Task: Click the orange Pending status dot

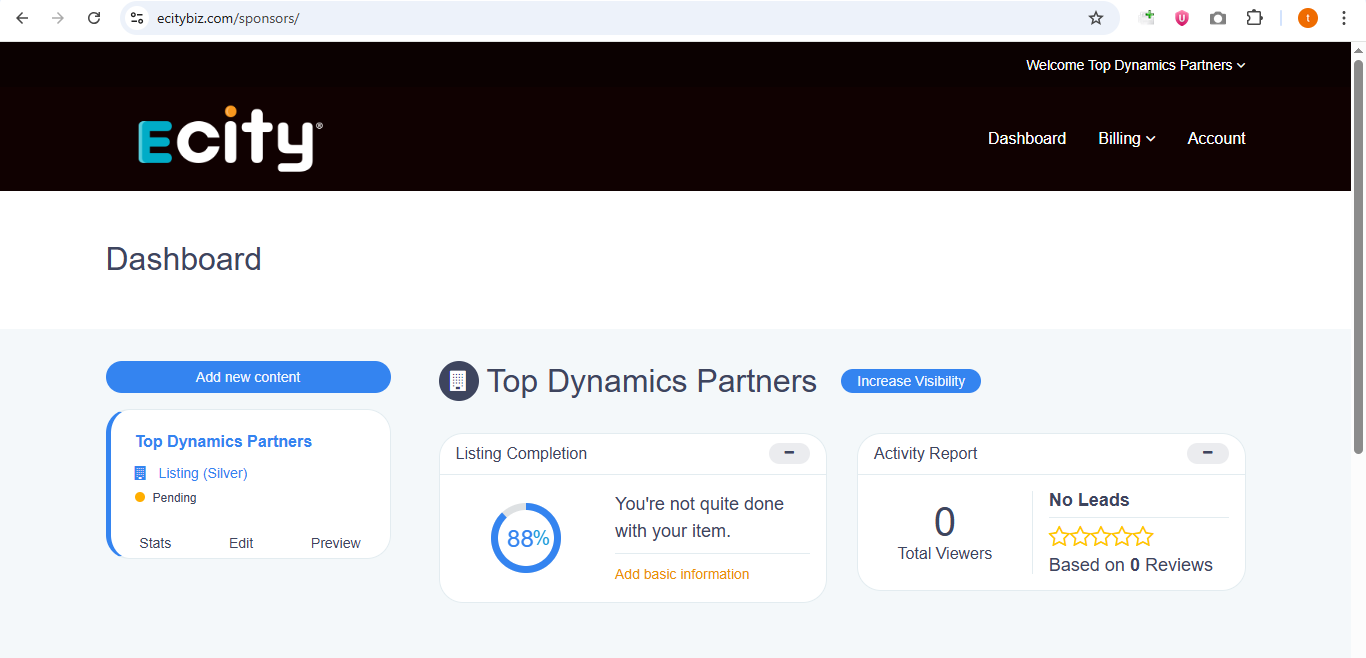Action: tap(140, 497)
